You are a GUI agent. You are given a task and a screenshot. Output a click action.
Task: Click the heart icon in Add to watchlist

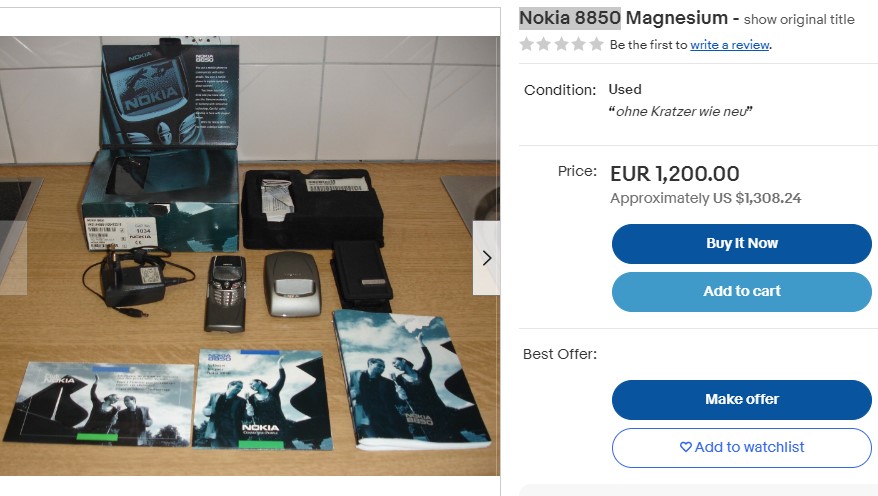685,447
